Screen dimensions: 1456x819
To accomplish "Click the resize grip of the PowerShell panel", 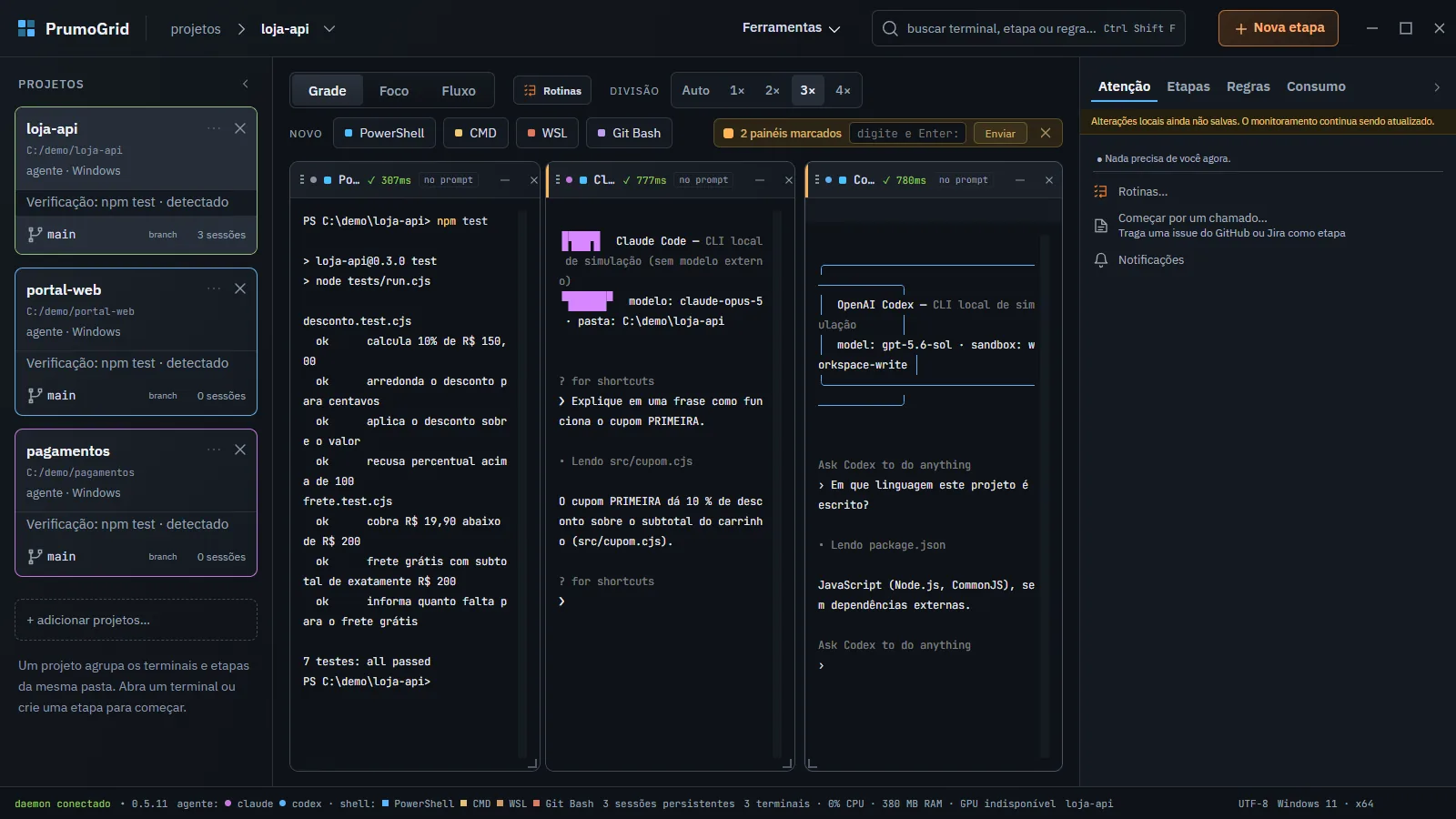I will [532, 763].
